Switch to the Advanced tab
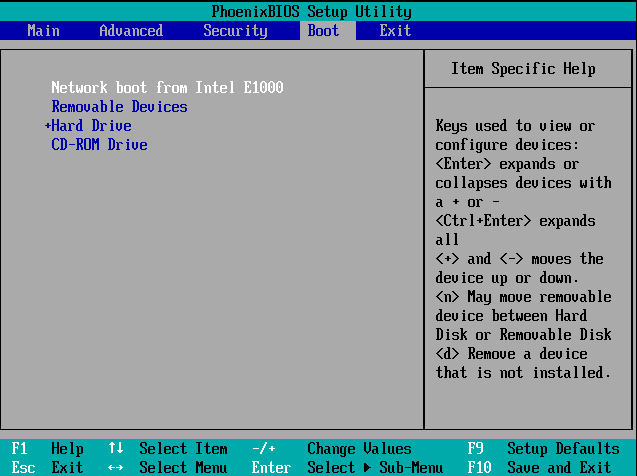The image size is (637, 476). pos(131,31)
